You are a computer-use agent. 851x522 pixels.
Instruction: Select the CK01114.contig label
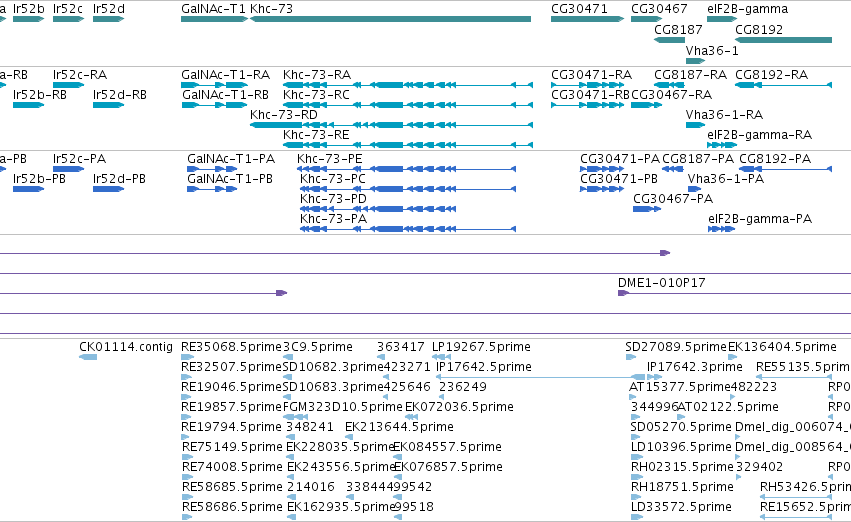pyautogui.click(x=126, y=347)
